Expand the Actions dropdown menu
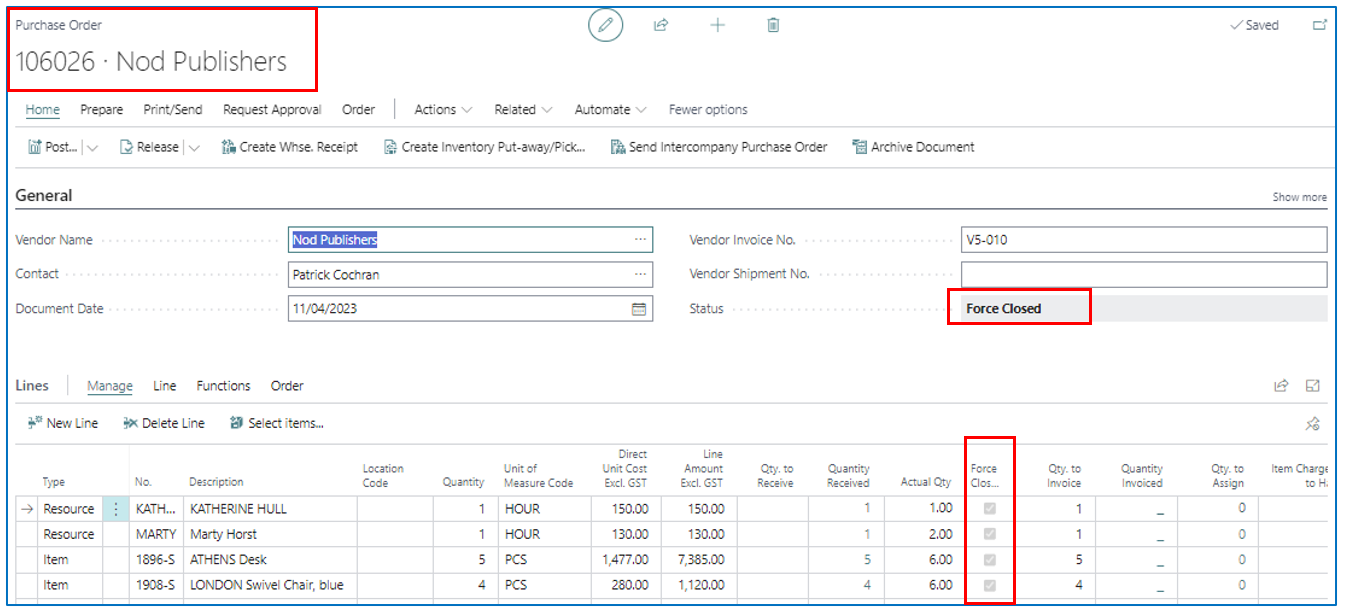The image size is (1345, 610). (x=444, y=110)
